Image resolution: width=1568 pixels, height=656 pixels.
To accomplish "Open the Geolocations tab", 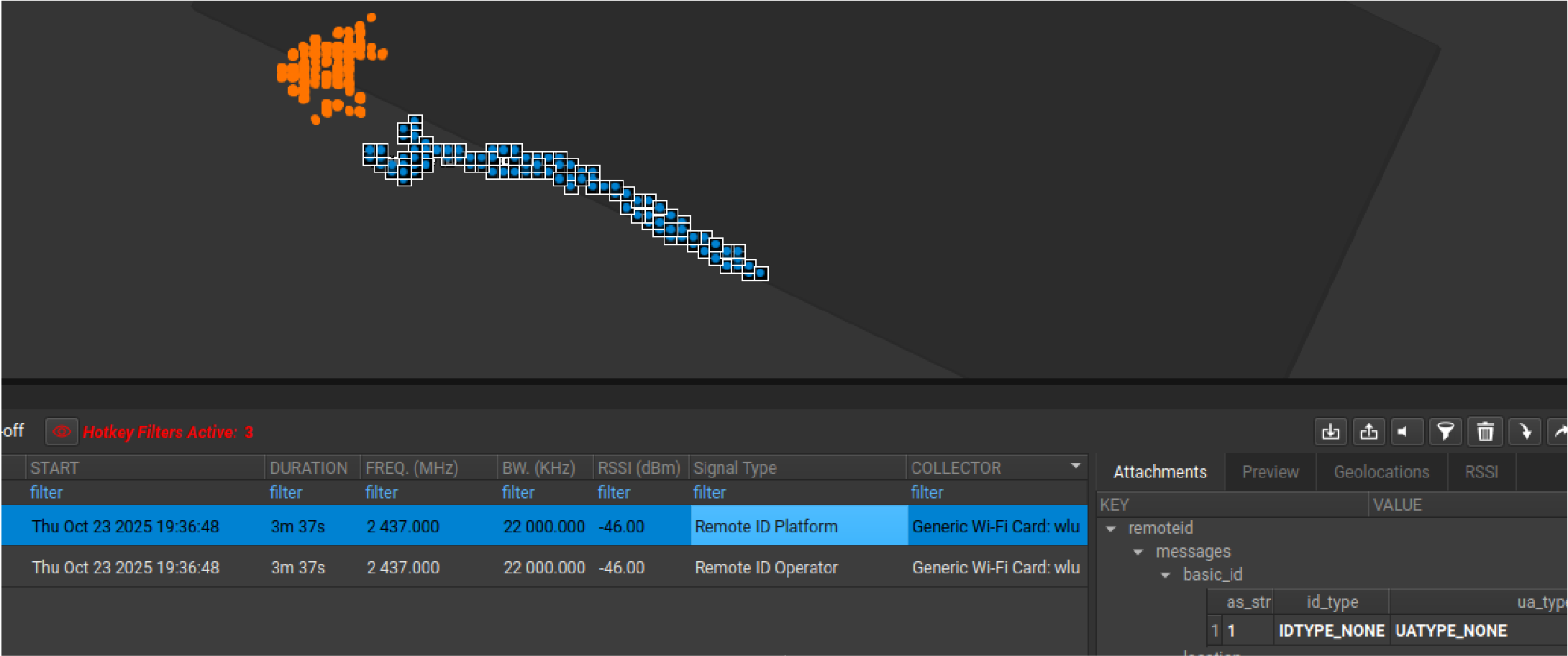I will tap(1381, 472).
